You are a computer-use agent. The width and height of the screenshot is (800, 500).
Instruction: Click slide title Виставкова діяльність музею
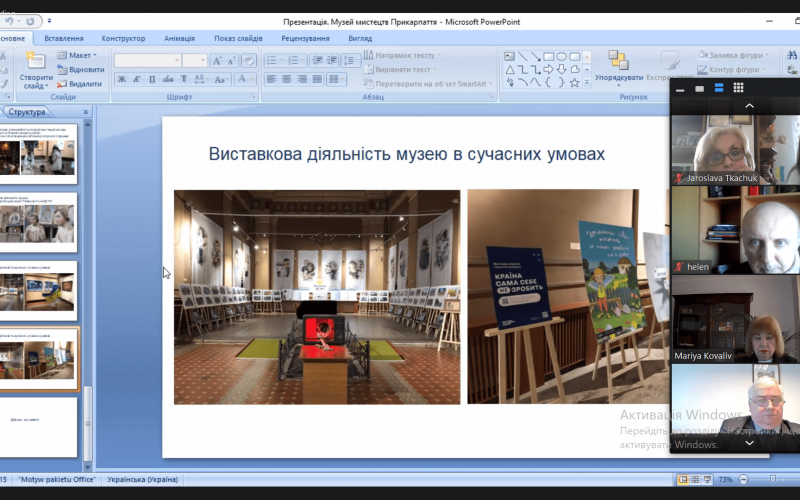407,154
